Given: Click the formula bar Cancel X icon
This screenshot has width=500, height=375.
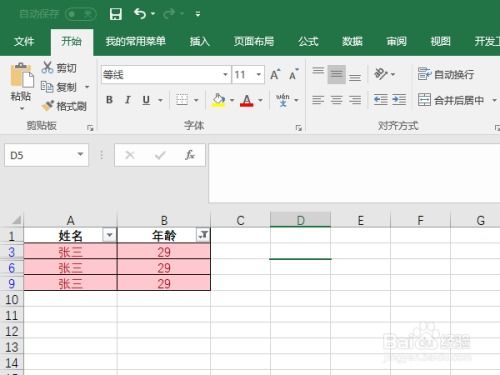Looking at the screenshot, I should 130,155.
